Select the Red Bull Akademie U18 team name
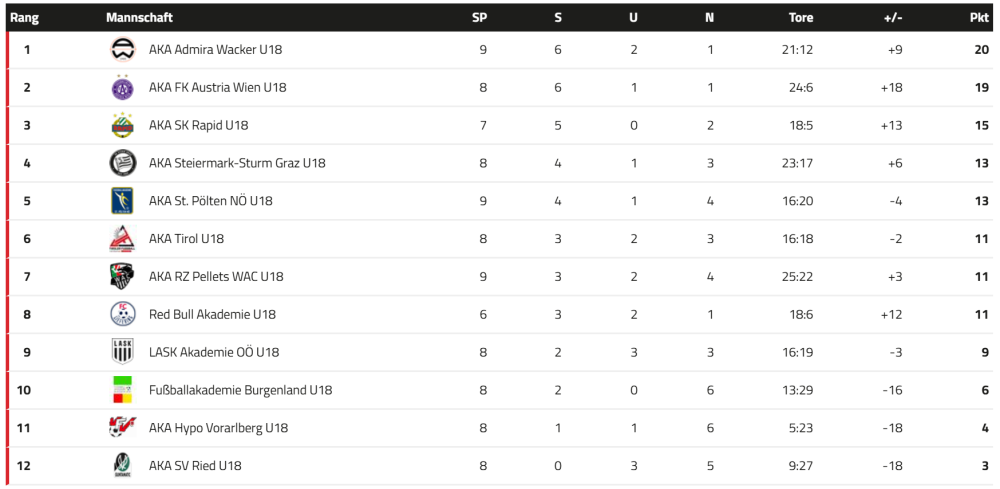 (212, 314)
